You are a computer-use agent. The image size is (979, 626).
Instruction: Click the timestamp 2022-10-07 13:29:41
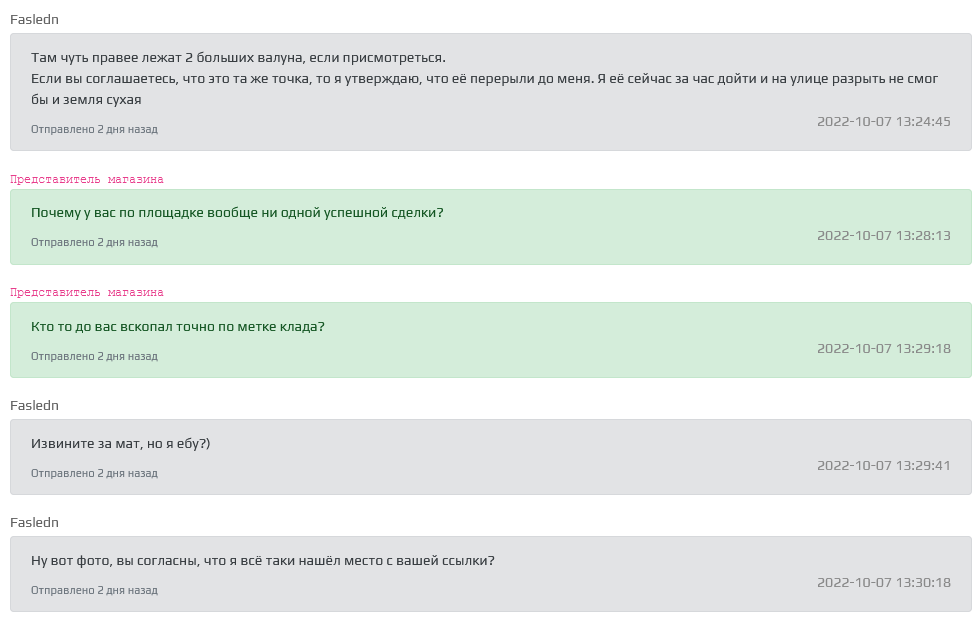pos(883,466)
